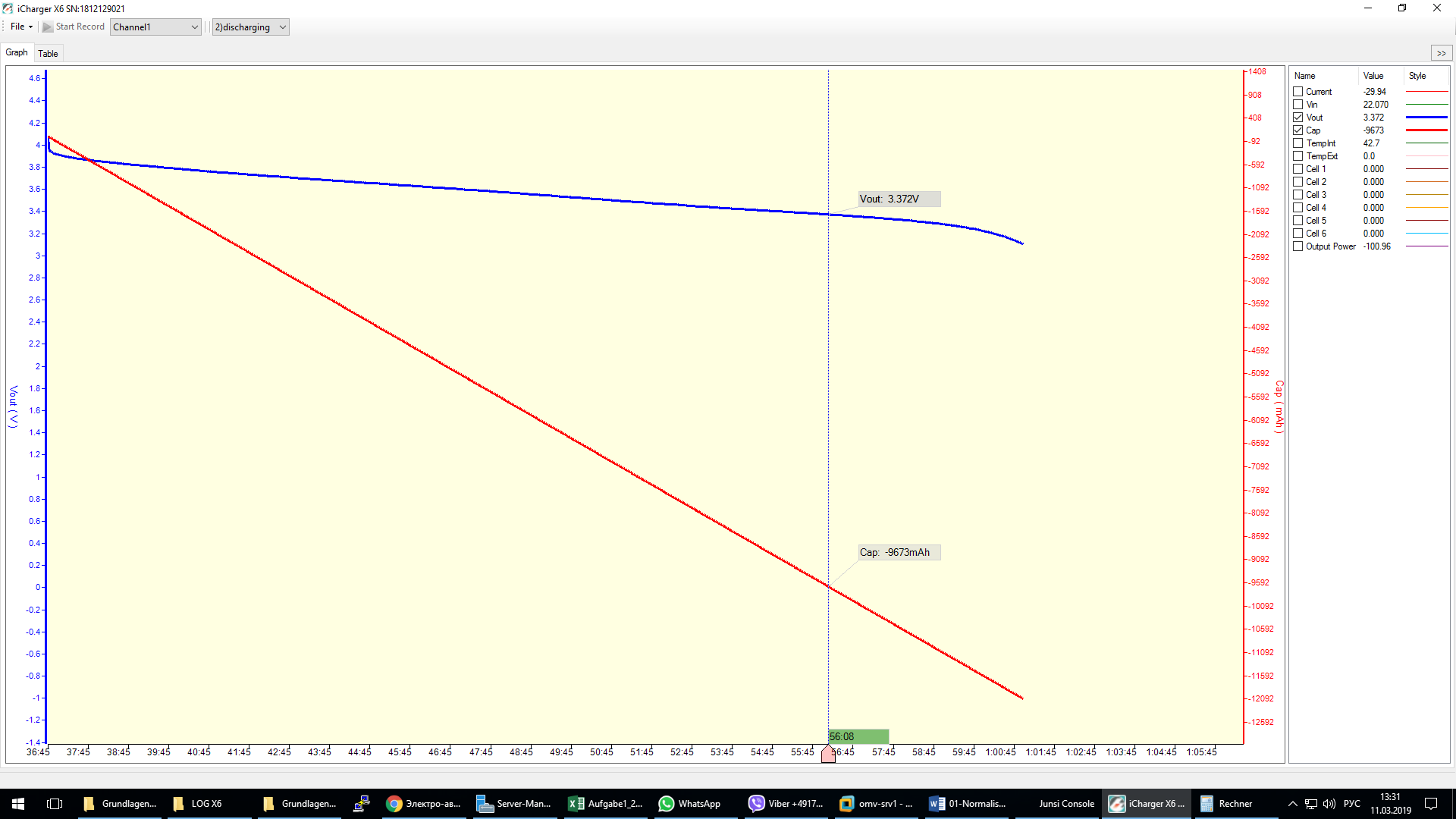This screenshot has height=819, width=1456.
Task: Click the Start Record play icon
Action: [48, 27]
